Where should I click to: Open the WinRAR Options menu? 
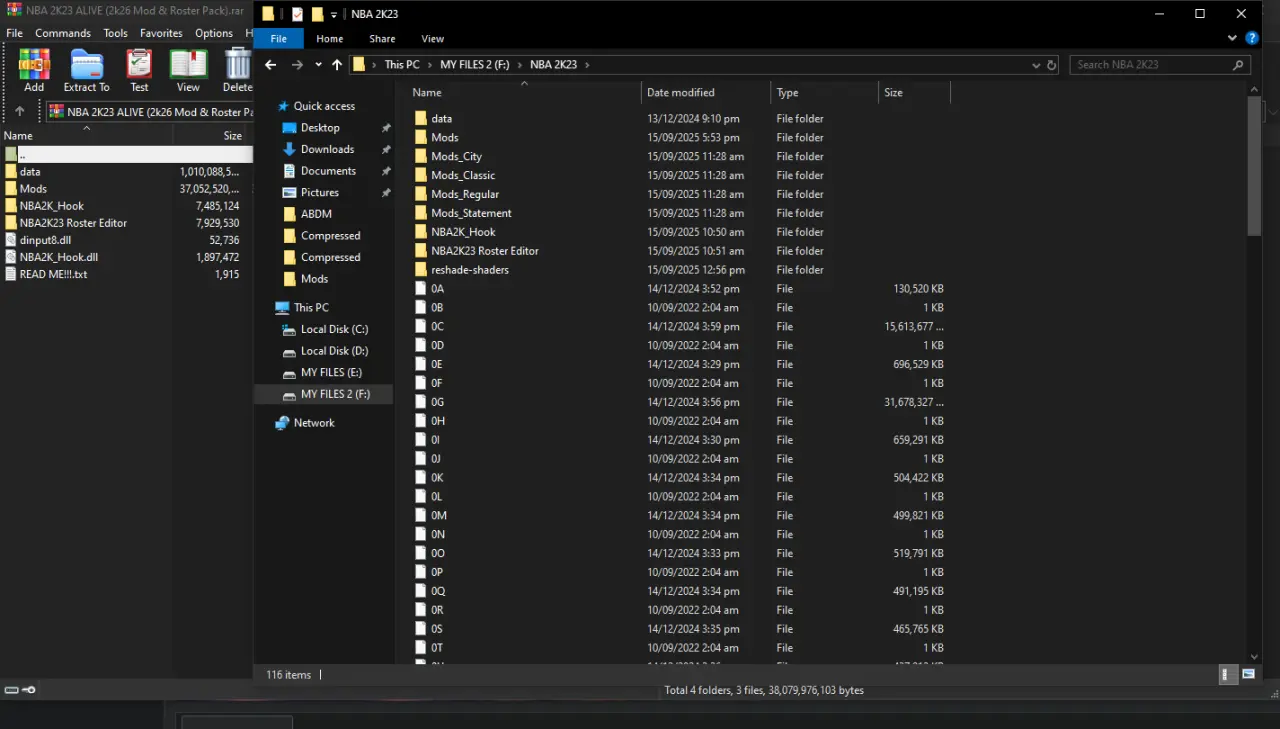(x=214, y=33)
